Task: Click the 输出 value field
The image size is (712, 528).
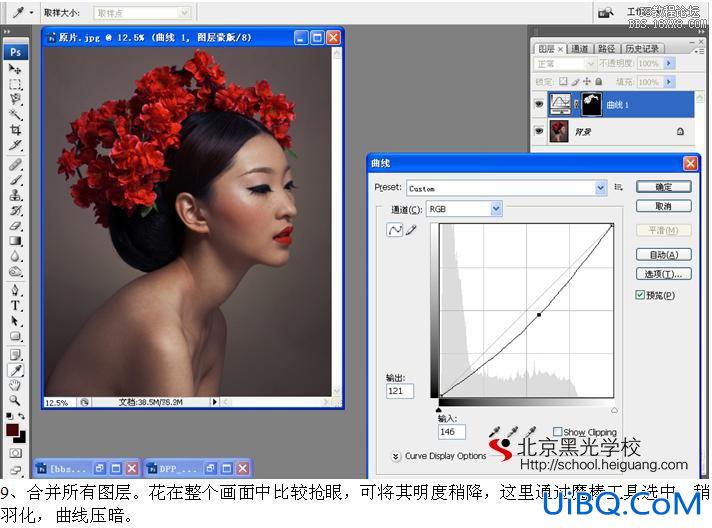Action: click(400, 391)
